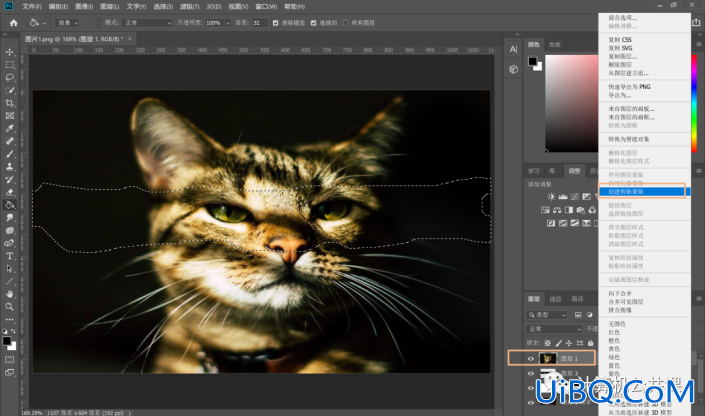Select the Line tool

[x=9, y=282]
